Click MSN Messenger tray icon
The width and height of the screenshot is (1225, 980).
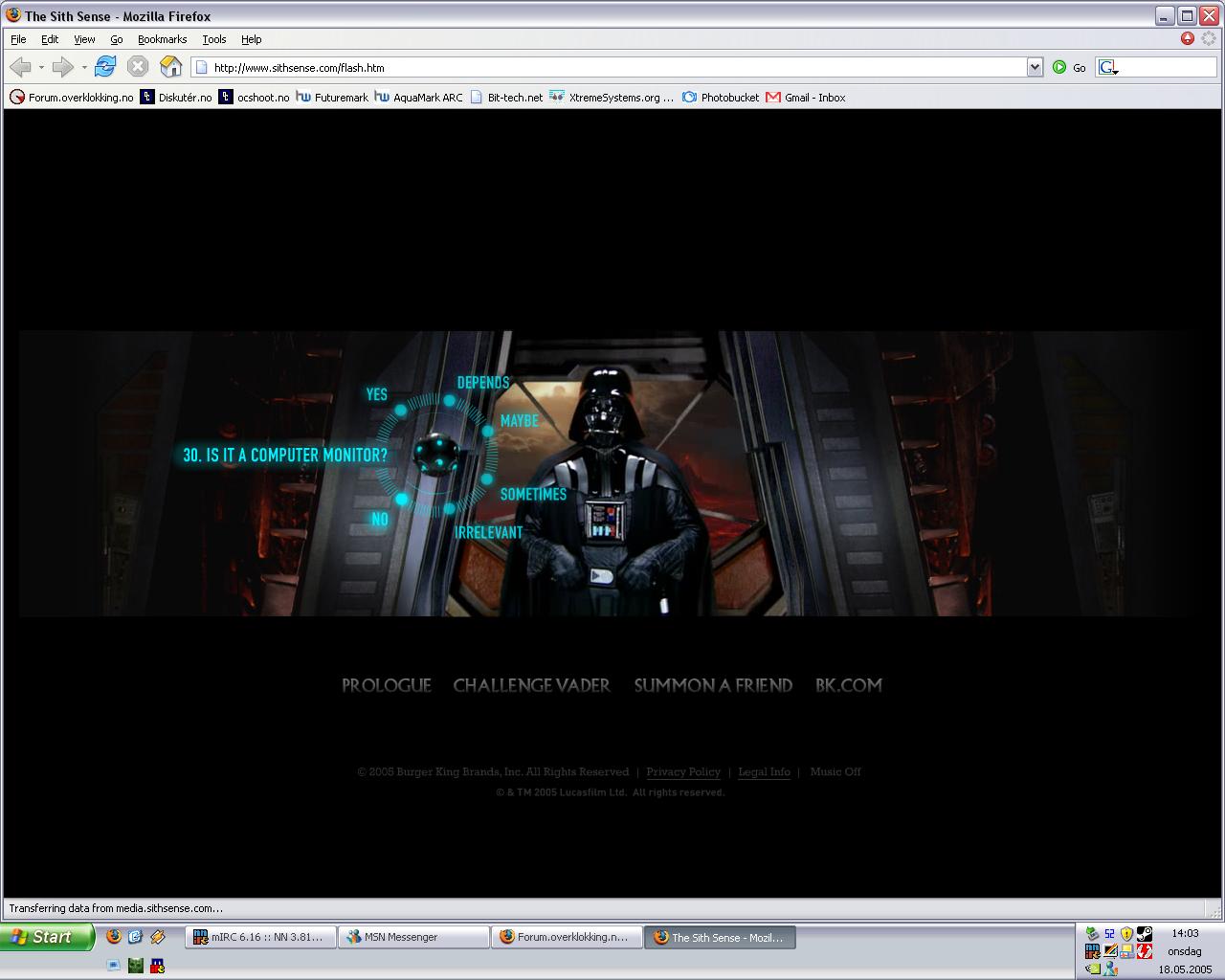[1110, 969]
